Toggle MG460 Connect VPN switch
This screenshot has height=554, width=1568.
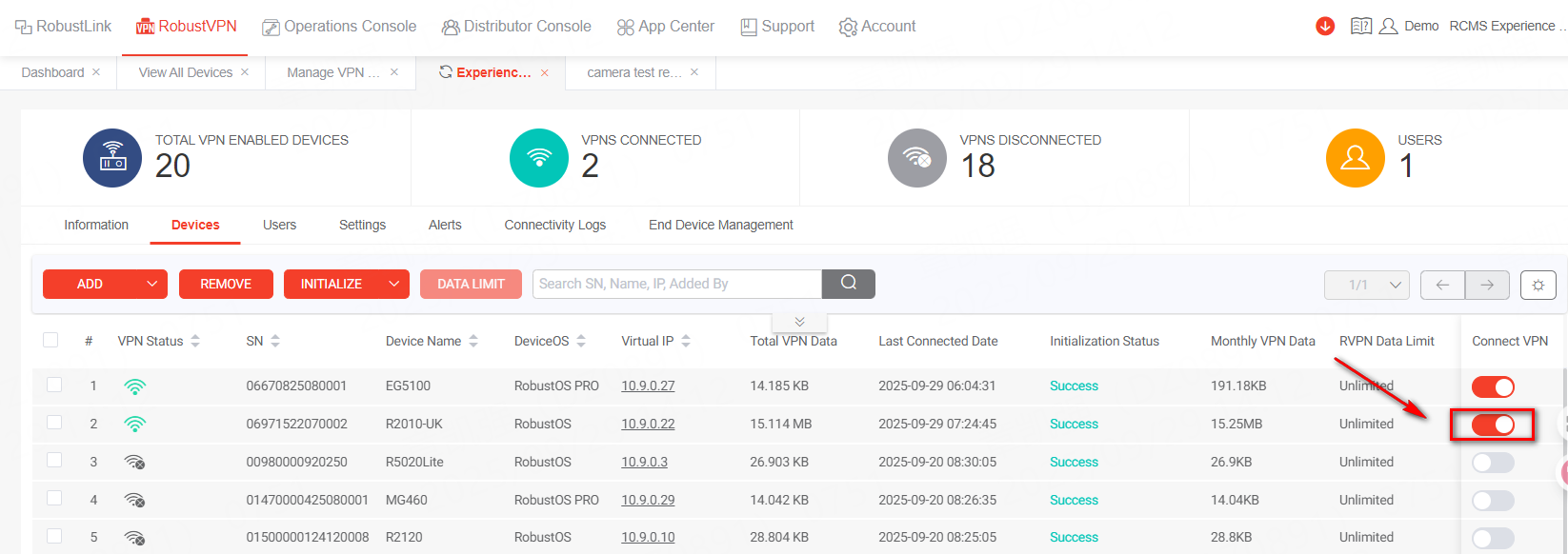point(1492,501)
